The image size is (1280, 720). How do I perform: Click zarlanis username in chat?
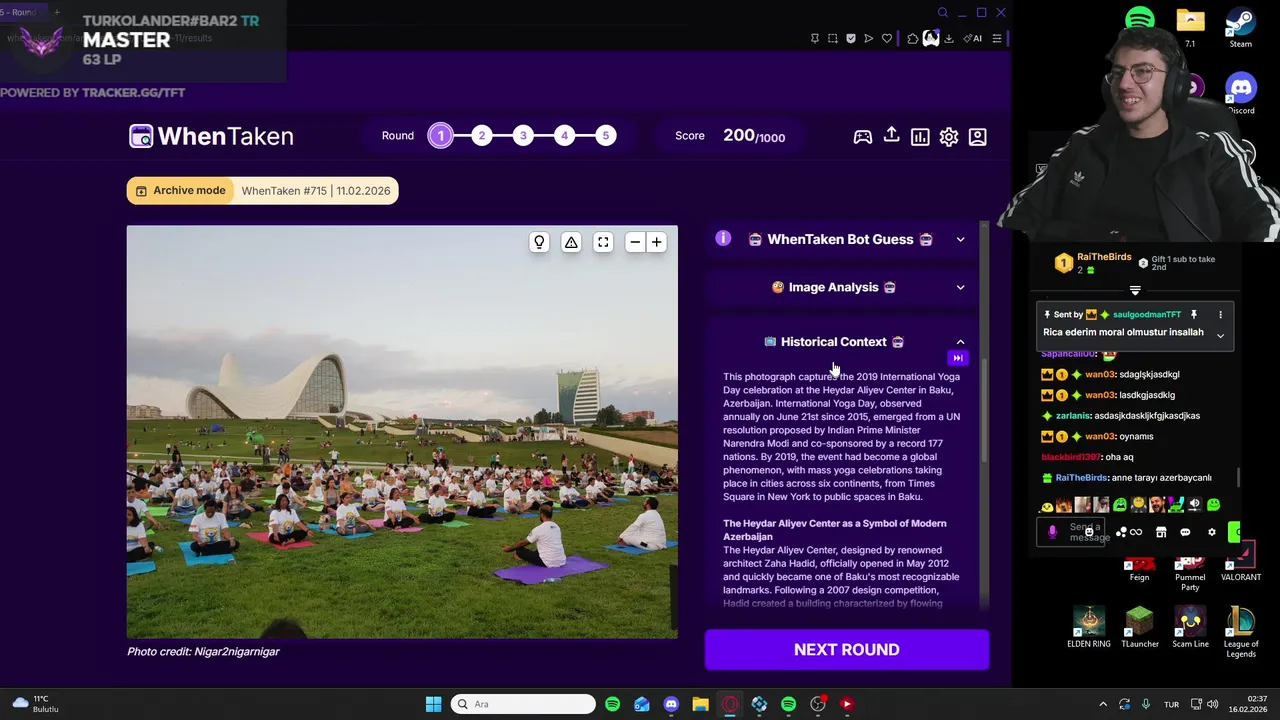[x=1073, y=415]
